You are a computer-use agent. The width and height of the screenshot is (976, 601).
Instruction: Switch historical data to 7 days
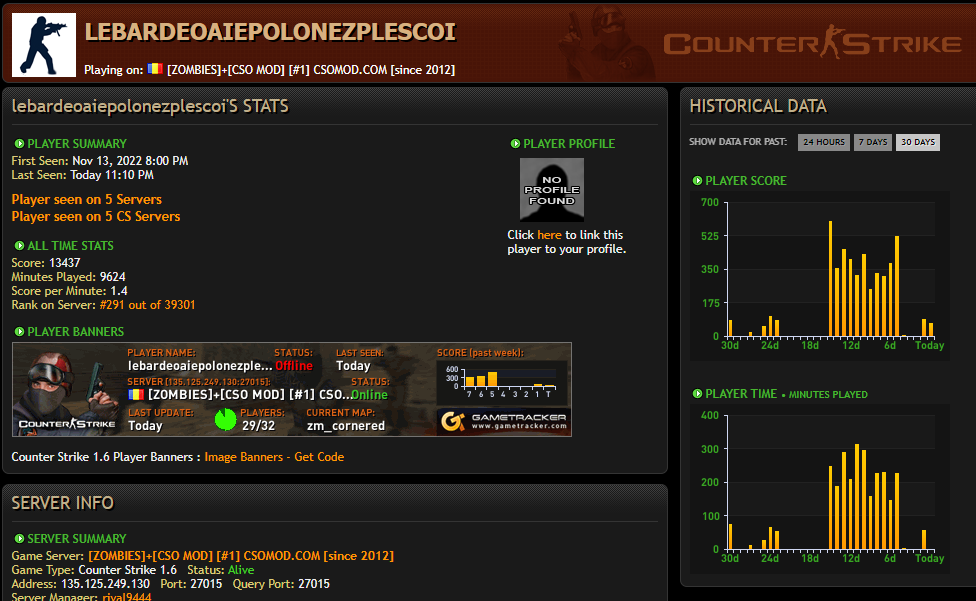click(x=872, y=142)
